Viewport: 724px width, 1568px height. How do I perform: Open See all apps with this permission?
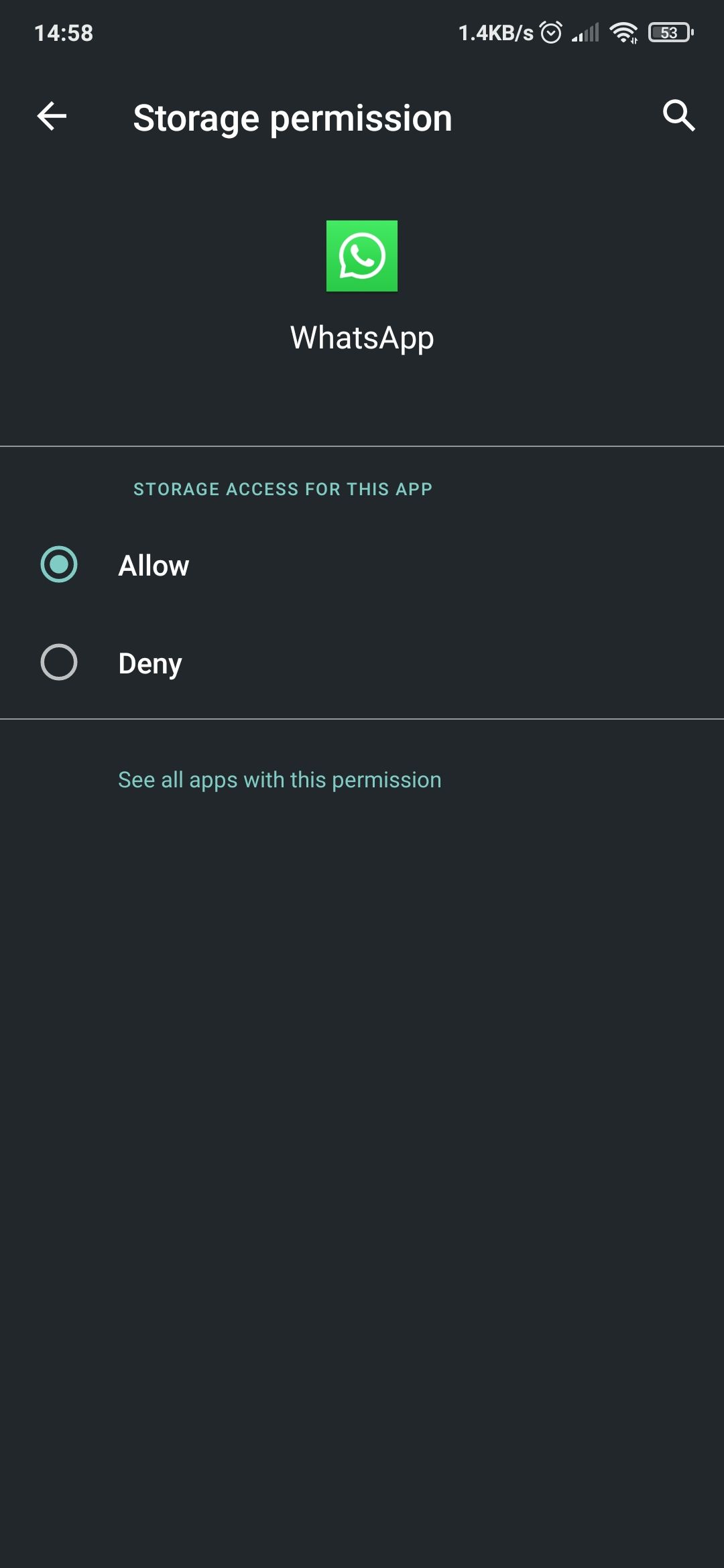click(x=279, y=779)
